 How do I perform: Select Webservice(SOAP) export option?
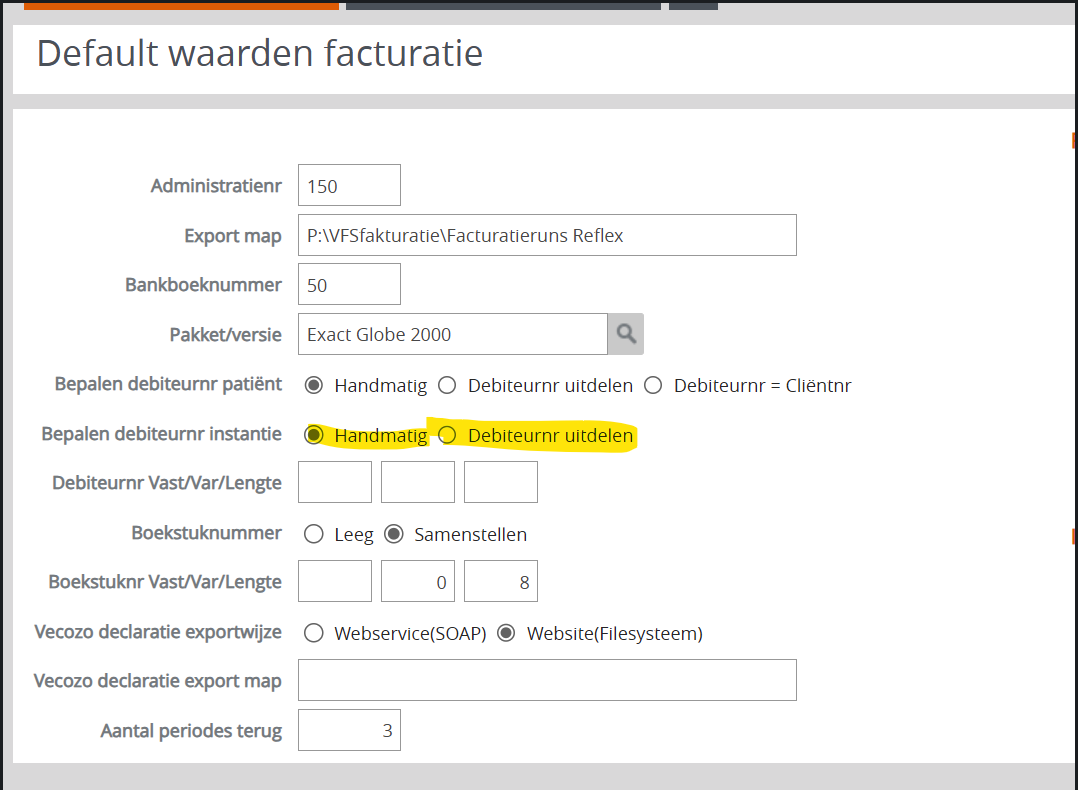(314, 633)
